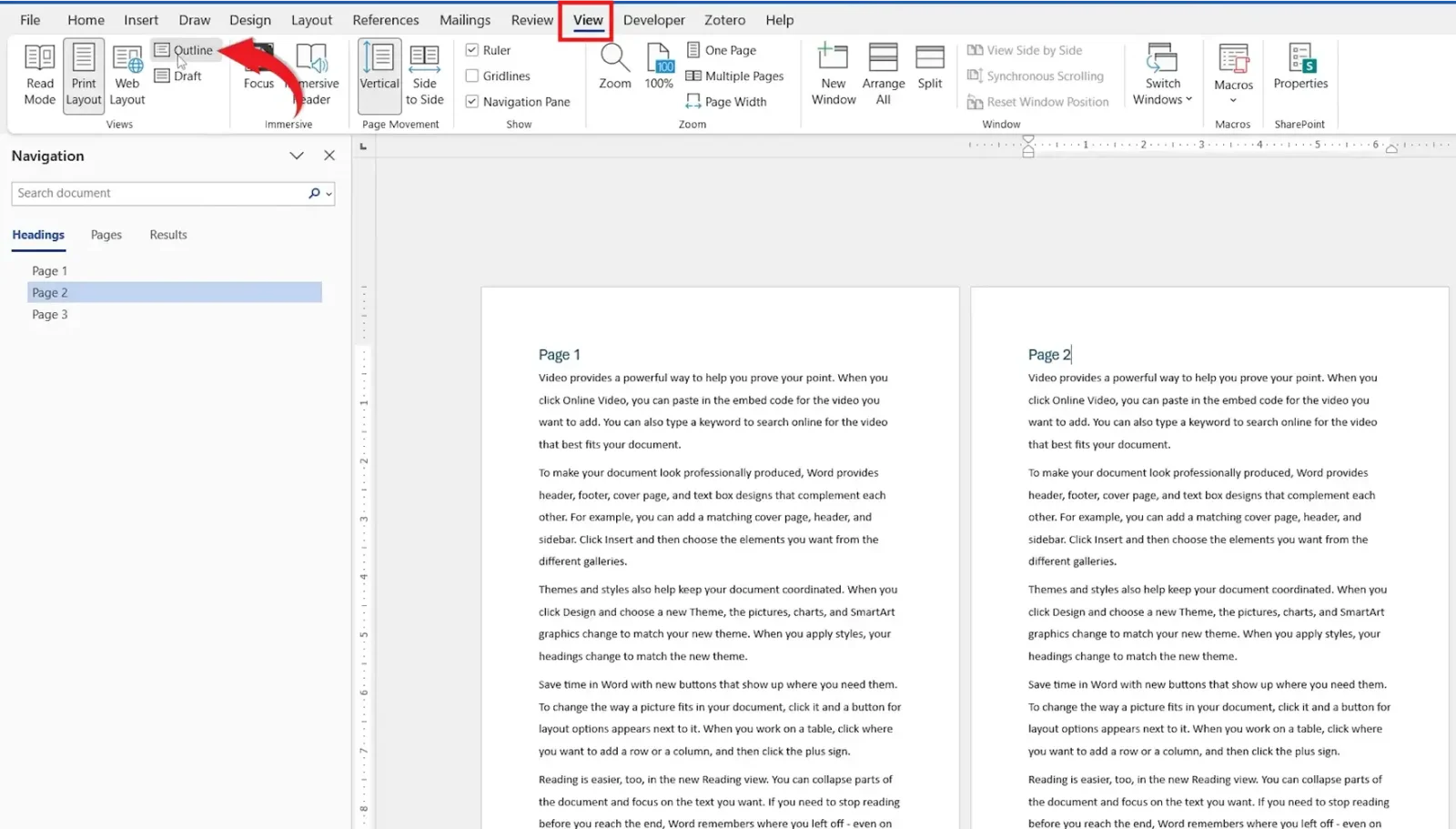
Task: Choose One Page zoom
Action: [x=722, y=50]
